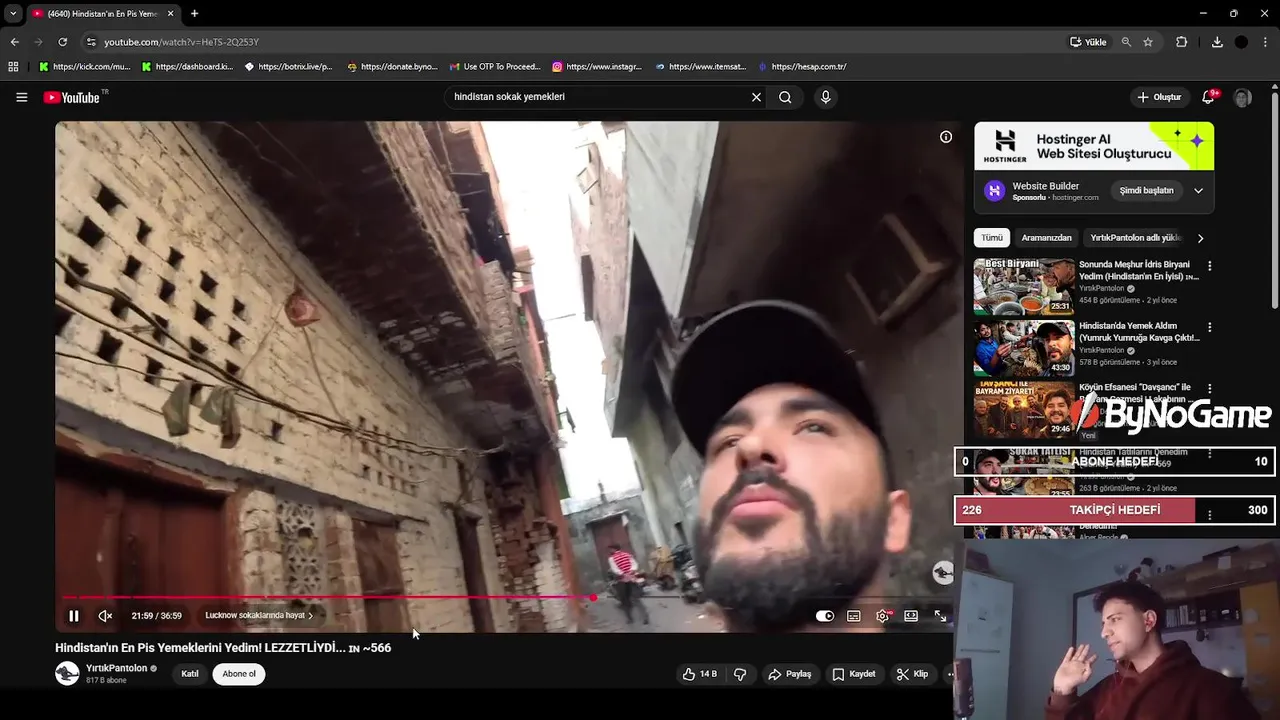Dislike the video with thumbs down
Screen dimensions: 1280x720
(740, 674)
